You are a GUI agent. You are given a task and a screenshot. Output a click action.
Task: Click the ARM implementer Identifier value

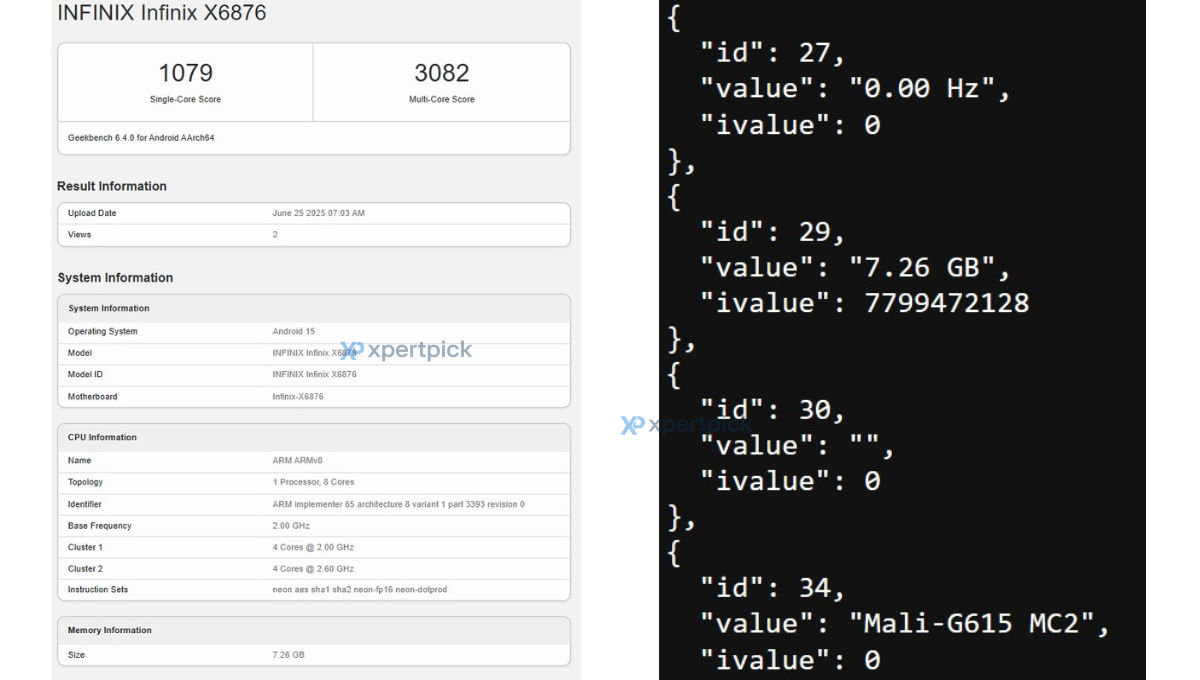click(x=398, y=504)
